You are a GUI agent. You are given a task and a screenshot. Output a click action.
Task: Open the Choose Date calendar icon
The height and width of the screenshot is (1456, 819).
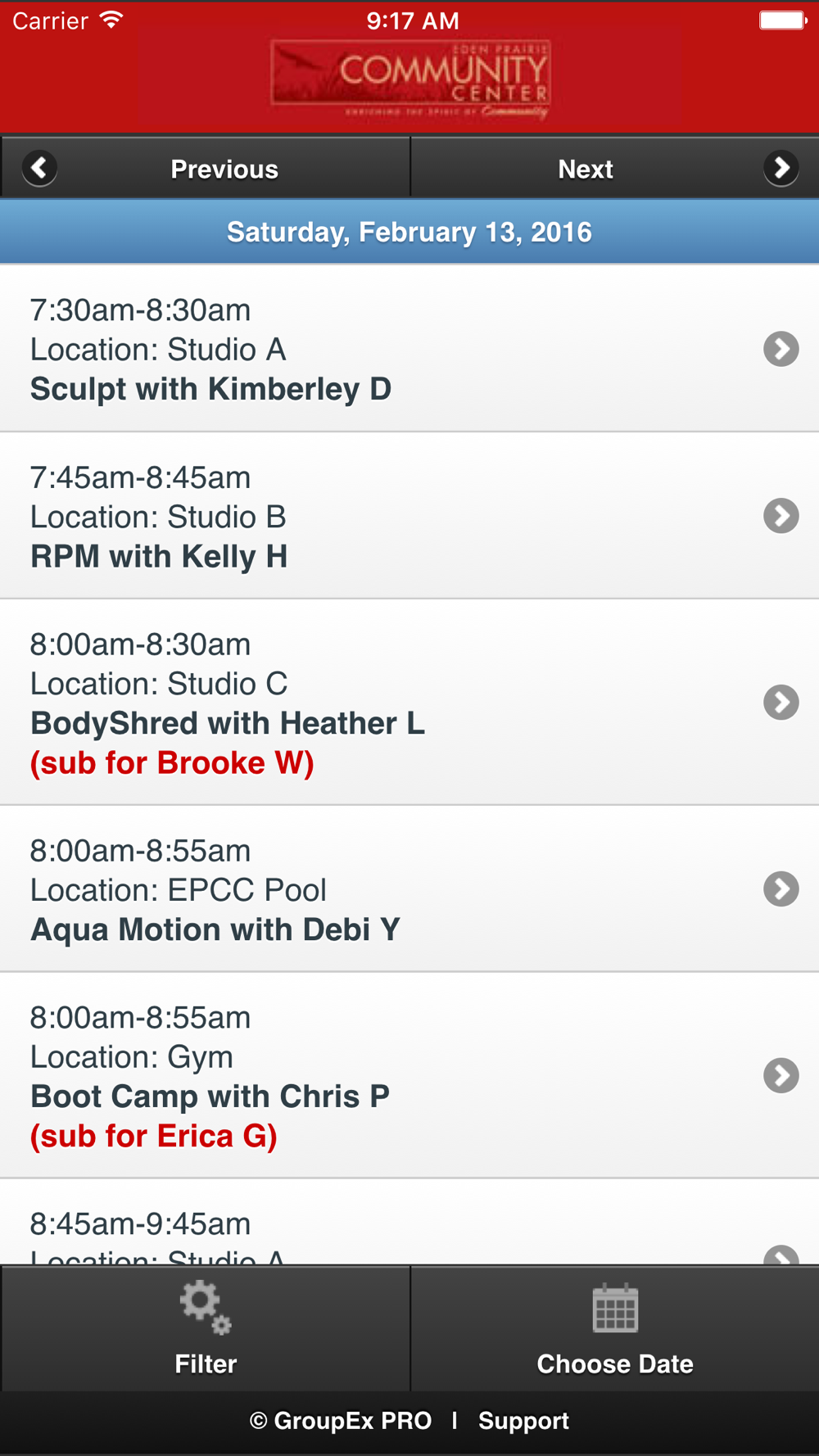coord(615,1308)
